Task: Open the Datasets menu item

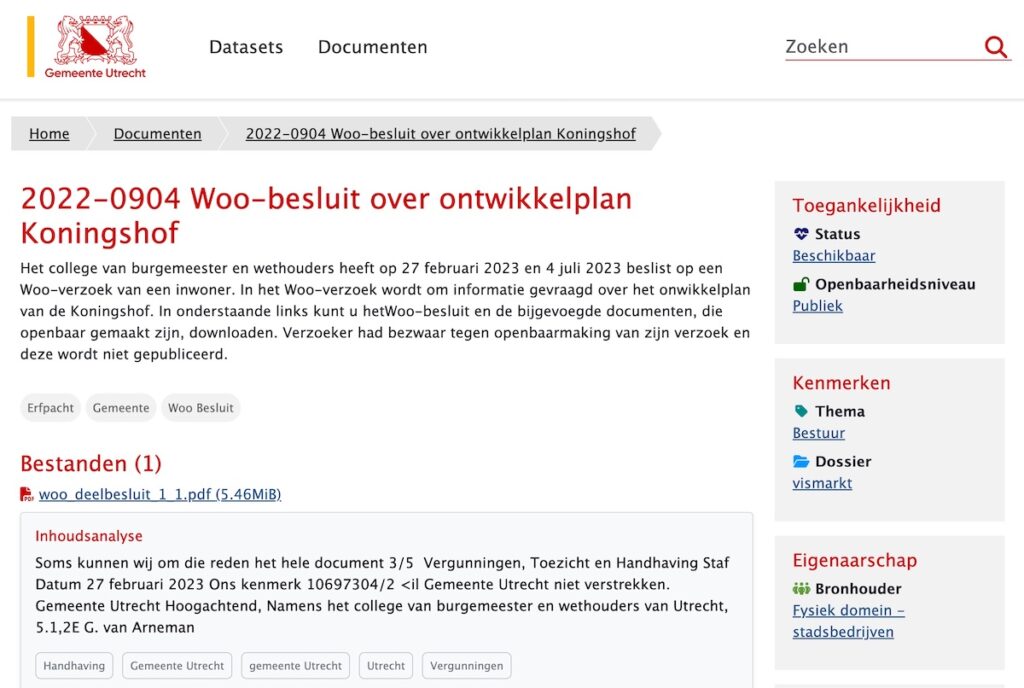Action: (x=246, y=47)
